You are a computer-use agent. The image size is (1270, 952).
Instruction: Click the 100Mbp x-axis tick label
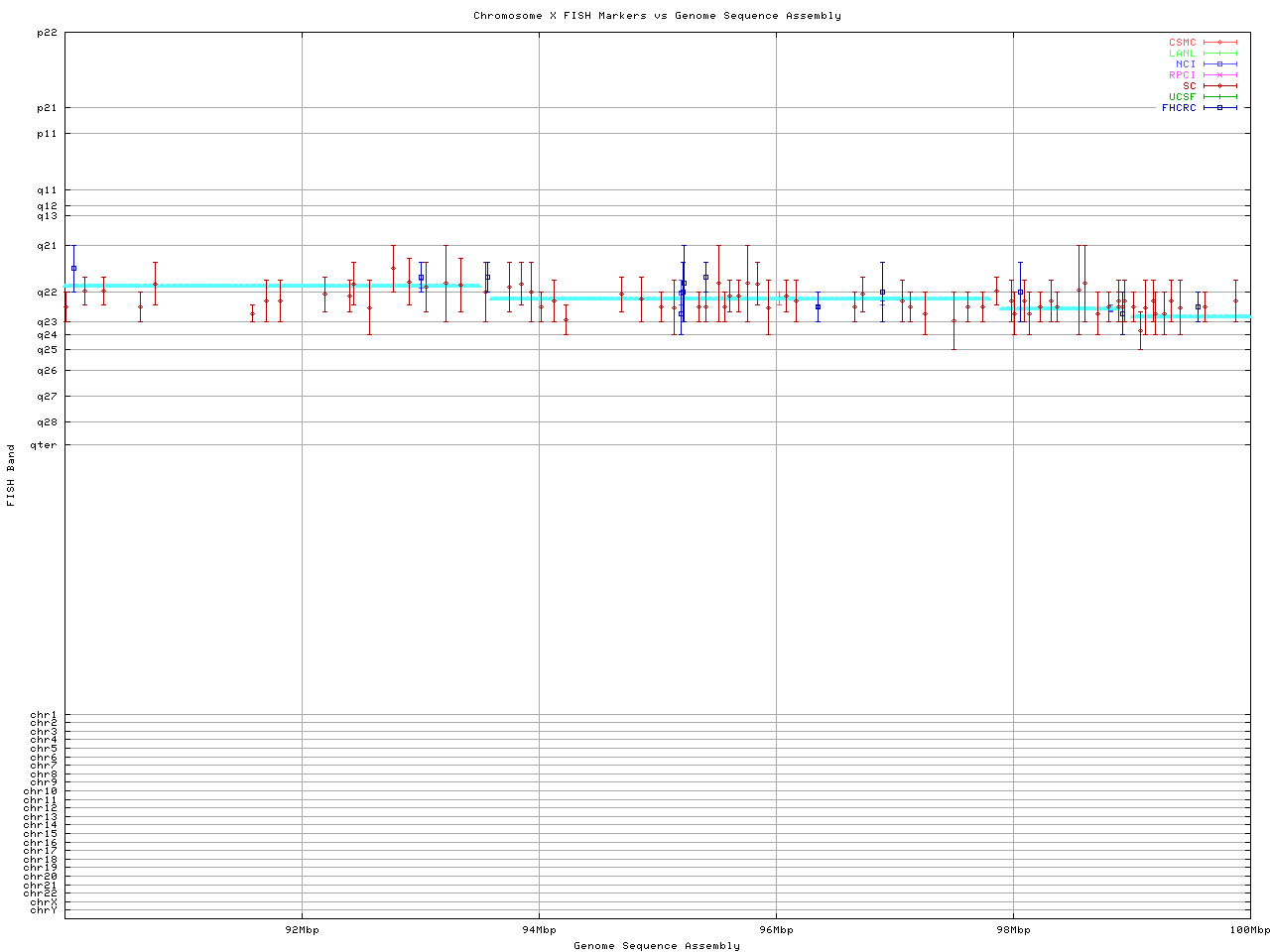point(1249,930)
